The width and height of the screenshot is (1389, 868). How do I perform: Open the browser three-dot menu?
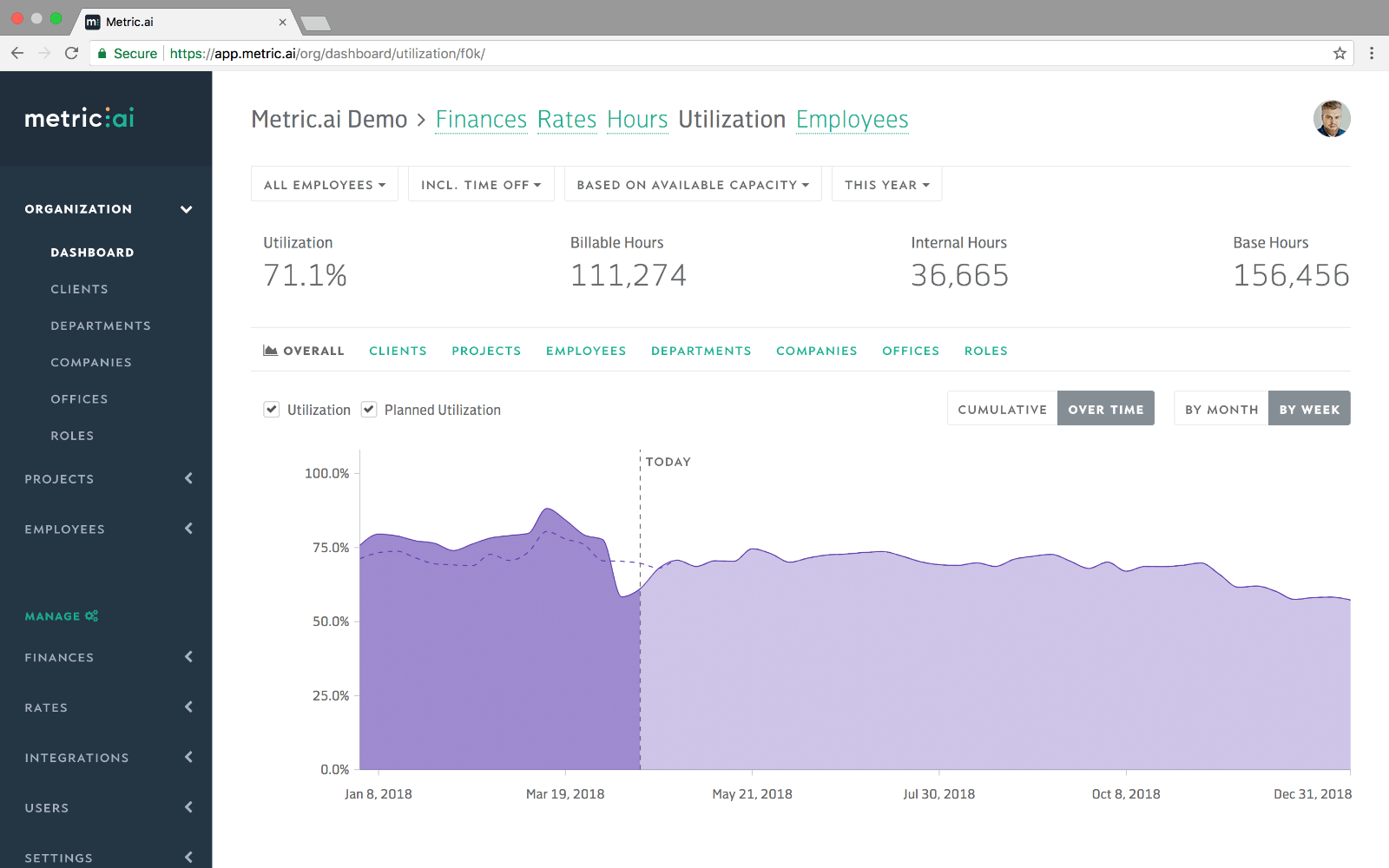[1372, 53]
